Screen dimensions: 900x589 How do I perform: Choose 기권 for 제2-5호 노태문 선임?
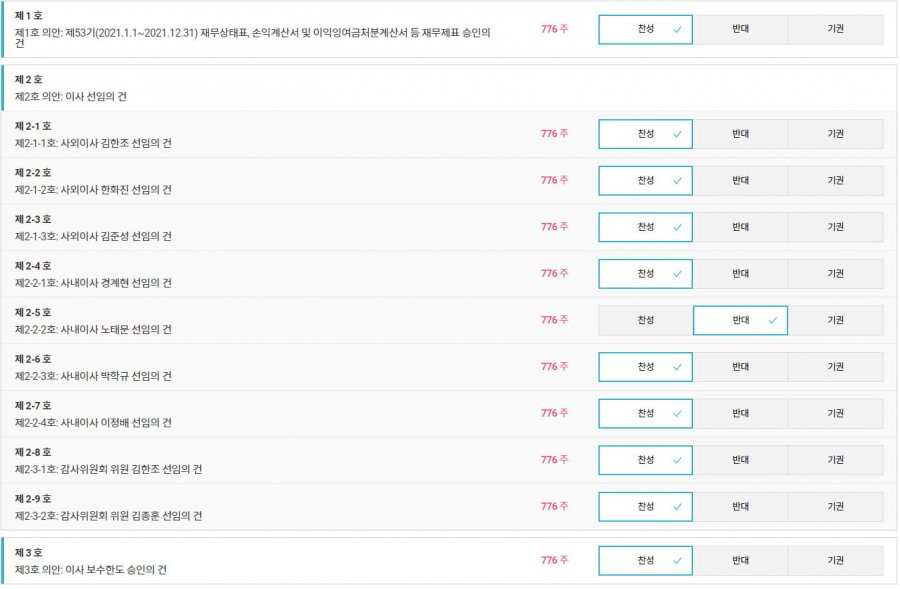(835, 320)
